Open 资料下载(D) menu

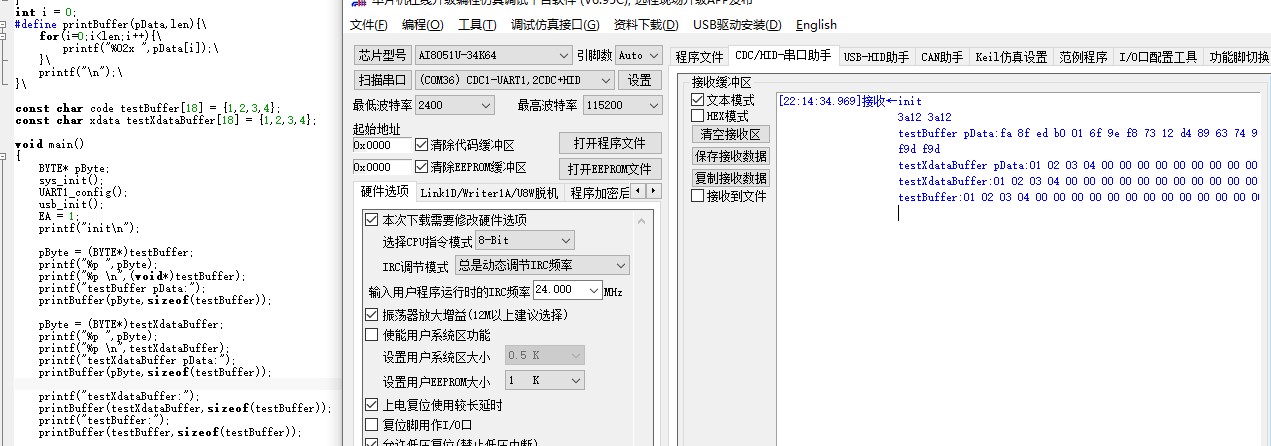[646, 25]
